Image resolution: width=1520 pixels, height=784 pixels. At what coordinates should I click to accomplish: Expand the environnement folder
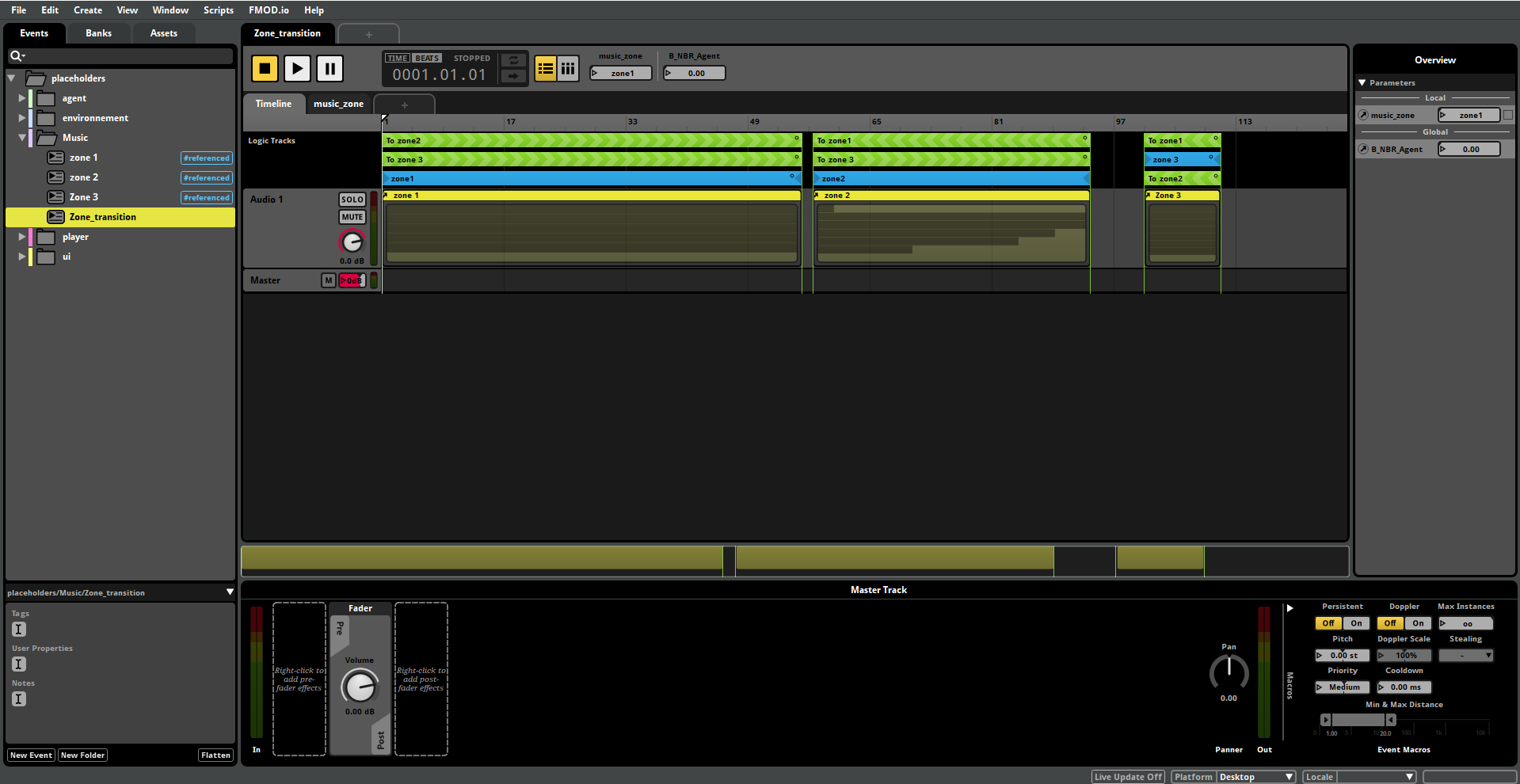tap(22, 118)
